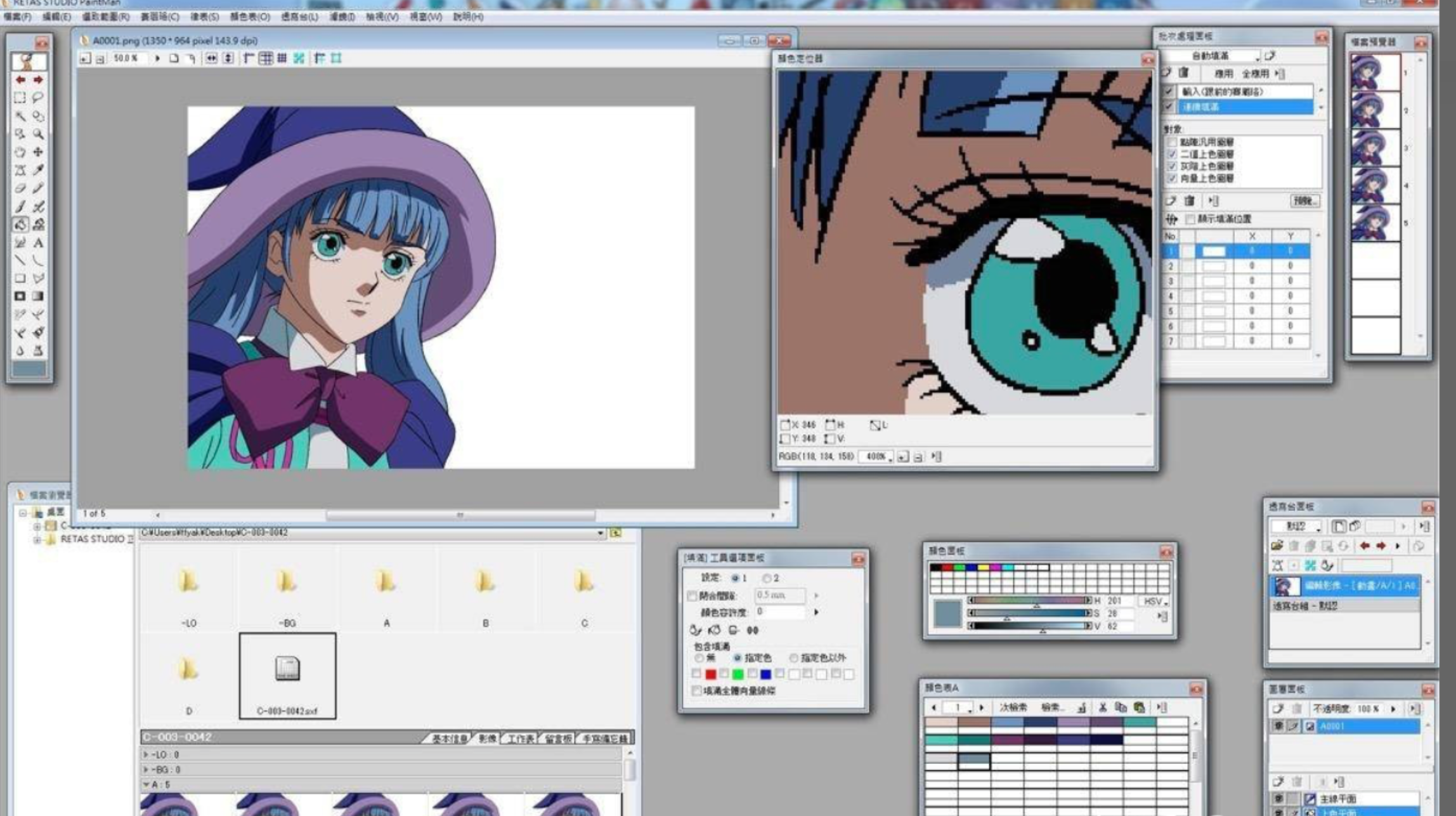This screenshot has width=1456, height=816.
Task: Select the hand pan tool
Action: tap(20, 152)
